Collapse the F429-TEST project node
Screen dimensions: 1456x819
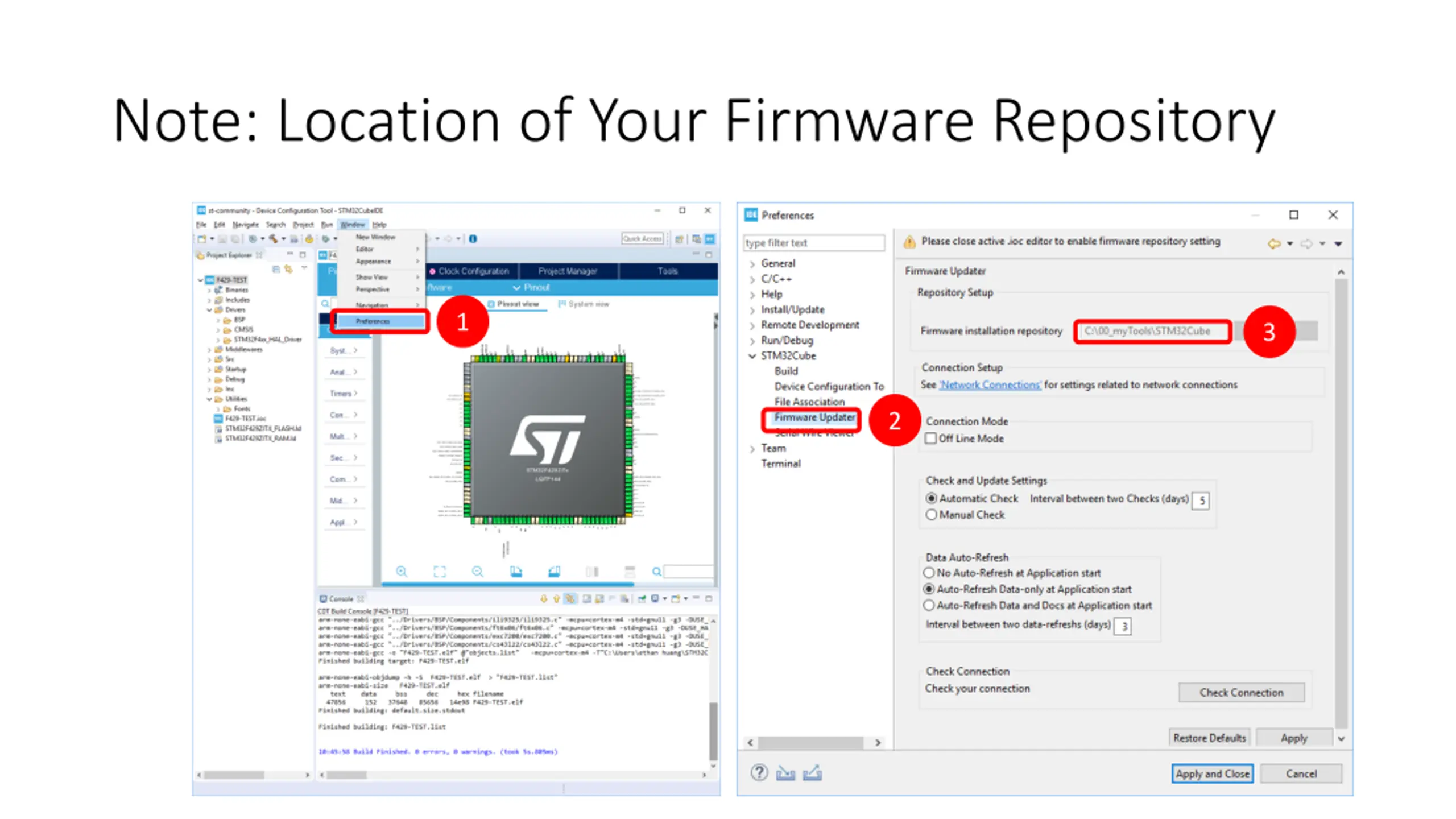coord(200,280)
